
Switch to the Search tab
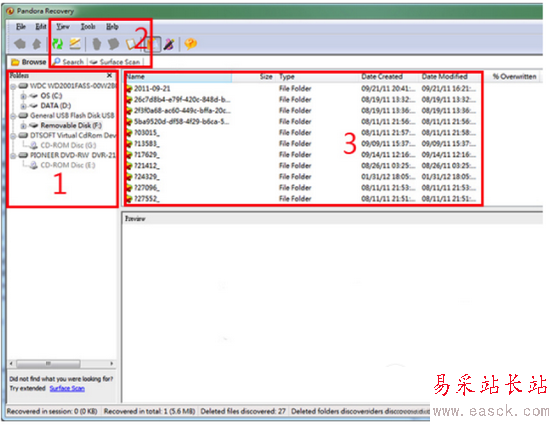point(69,62)
